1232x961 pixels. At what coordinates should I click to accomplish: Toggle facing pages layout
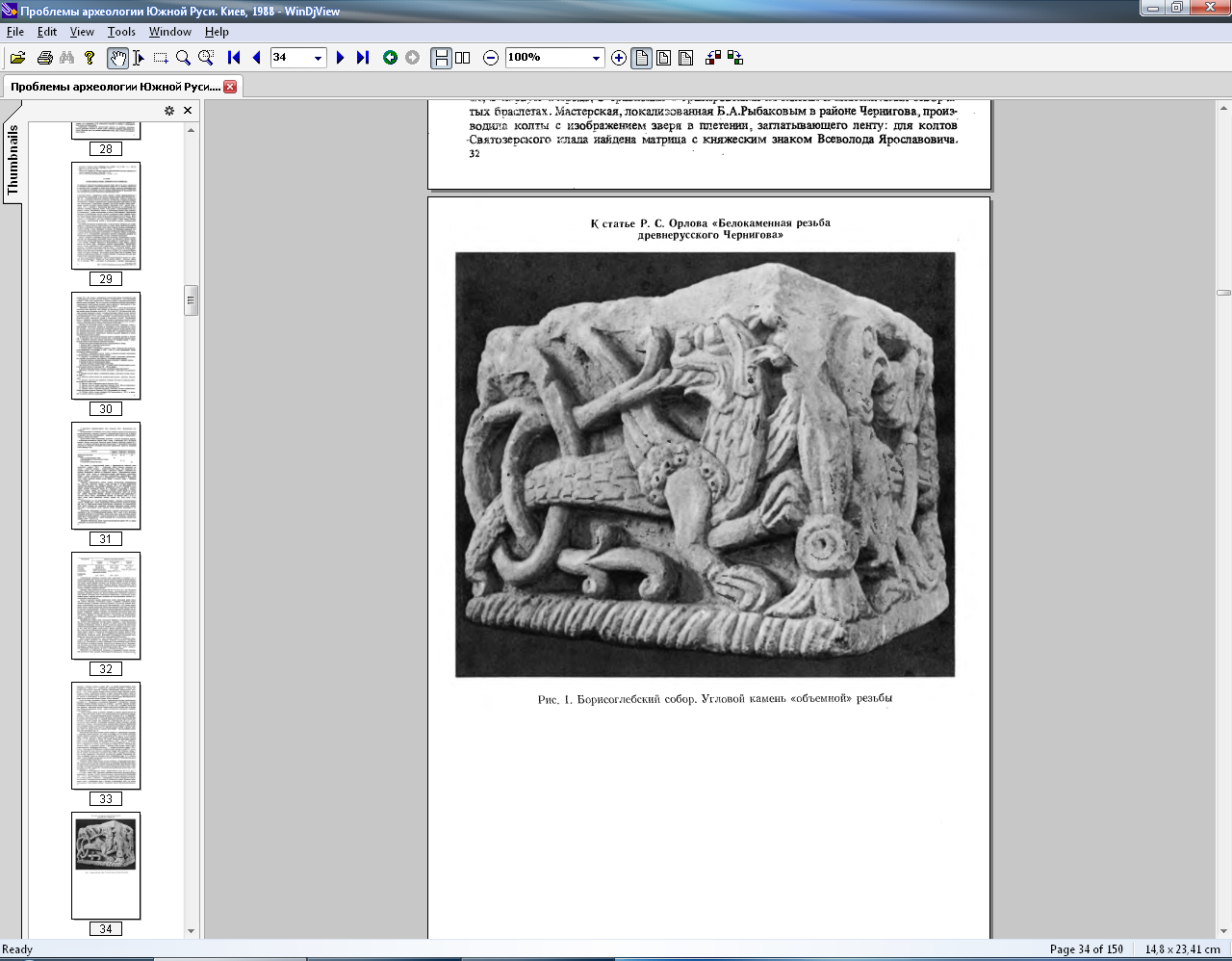coord(463,58)
